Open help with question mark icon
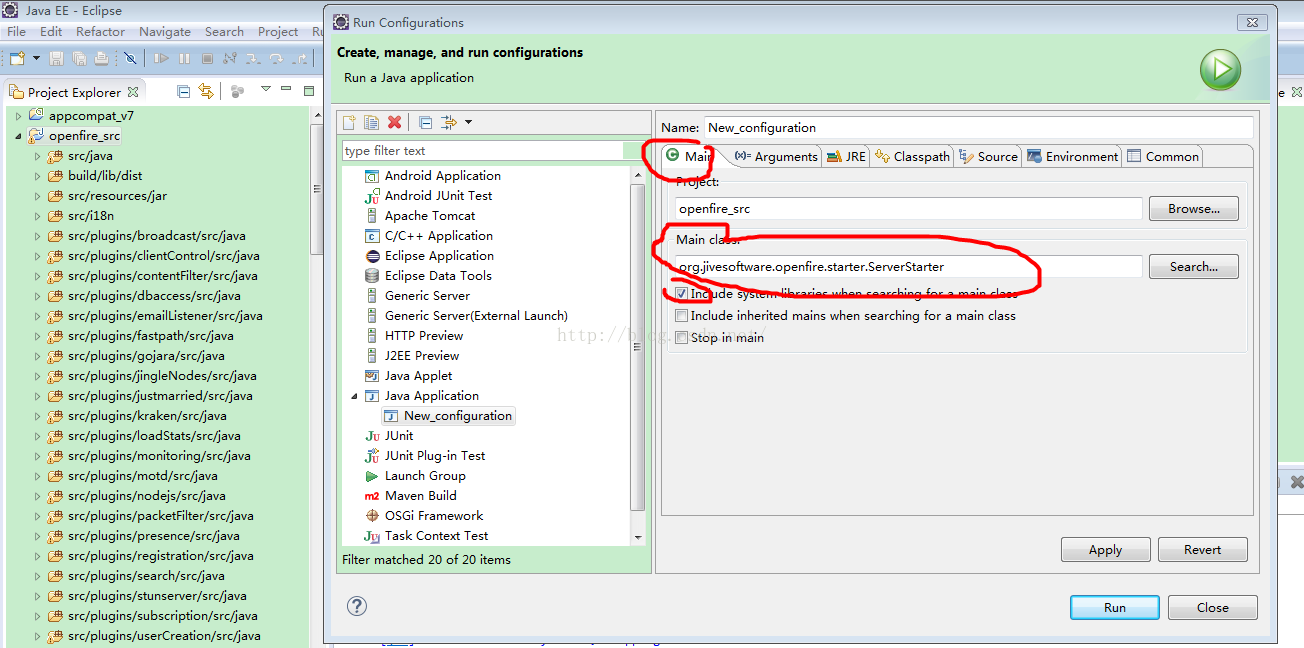1304x648 pixels. (357, 606)
